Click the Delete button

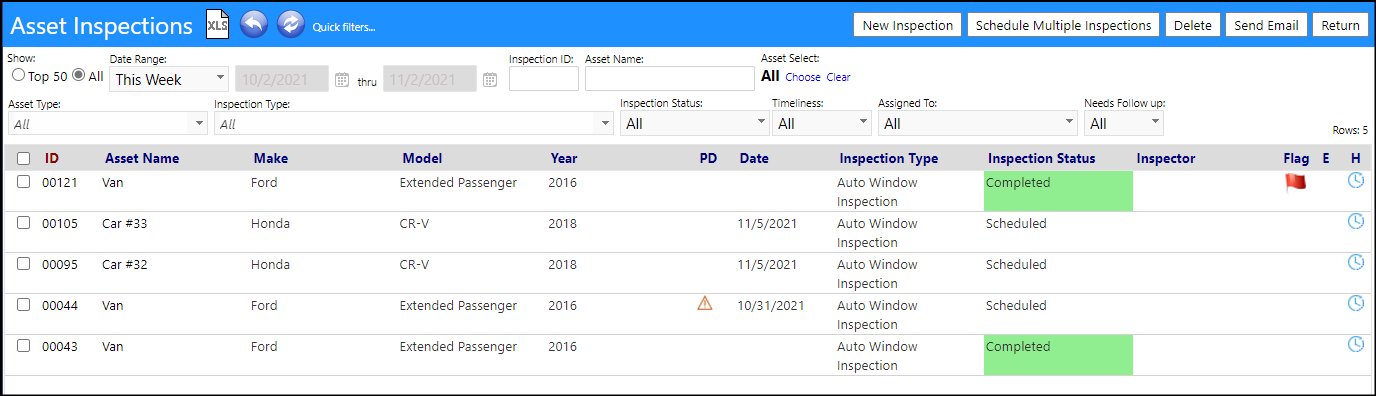(x=1192, y=25)
